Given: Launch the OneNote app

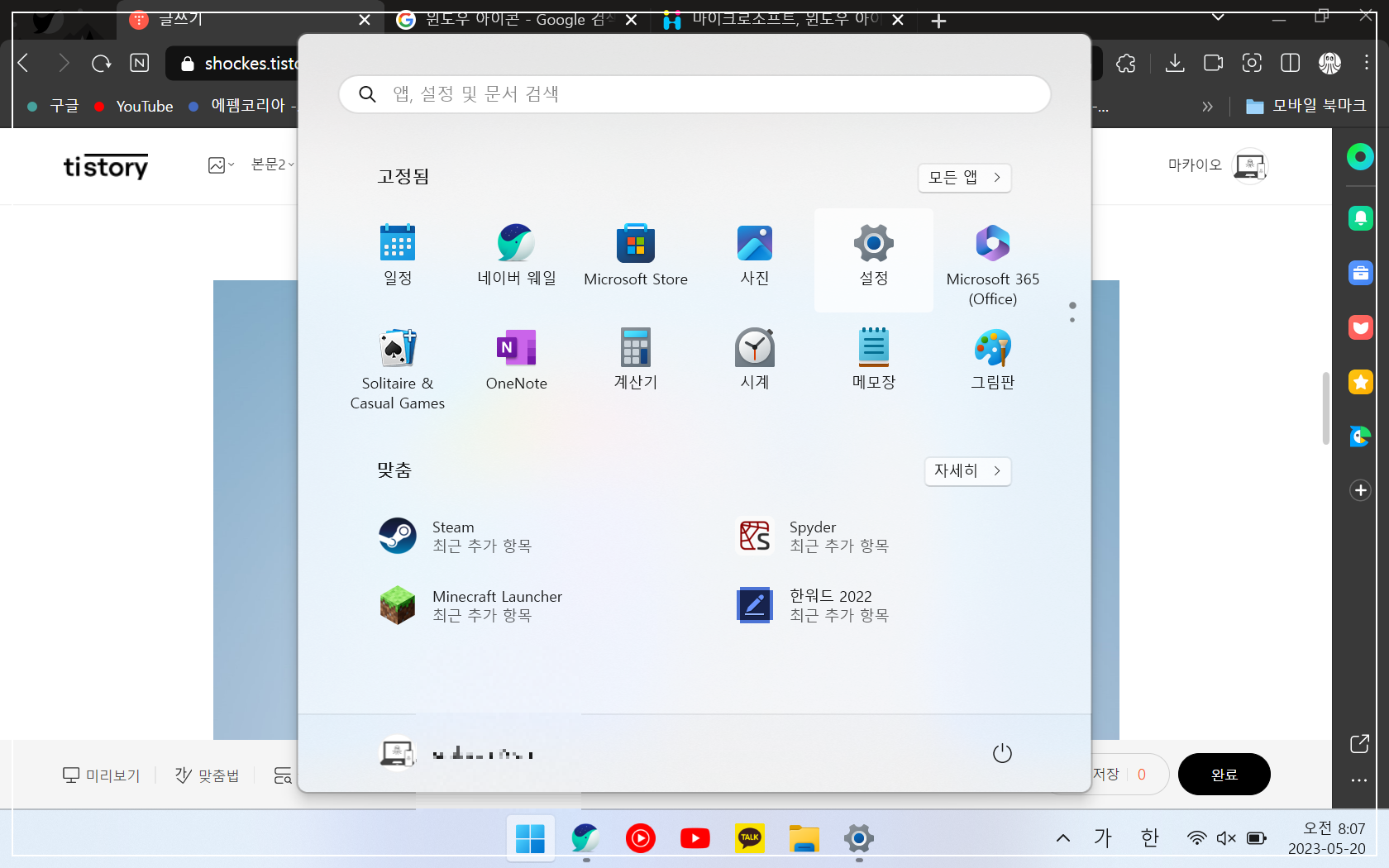Looking at the screenshot, I should [x=517, y=359].
